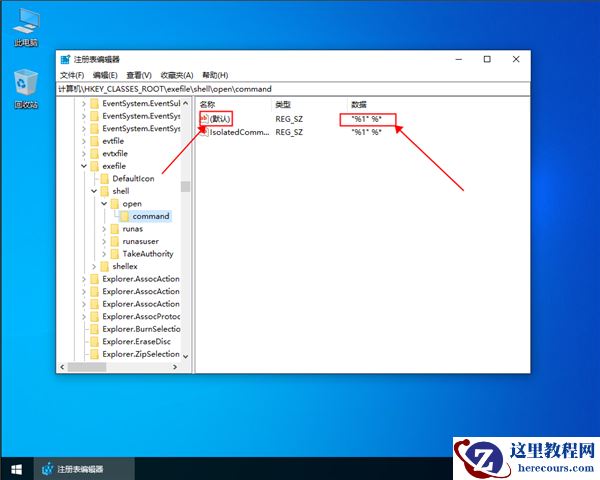This screenshot has height=480, width=600.
Task: Click tree scrollbar down arrow
Action: (186, 356)
